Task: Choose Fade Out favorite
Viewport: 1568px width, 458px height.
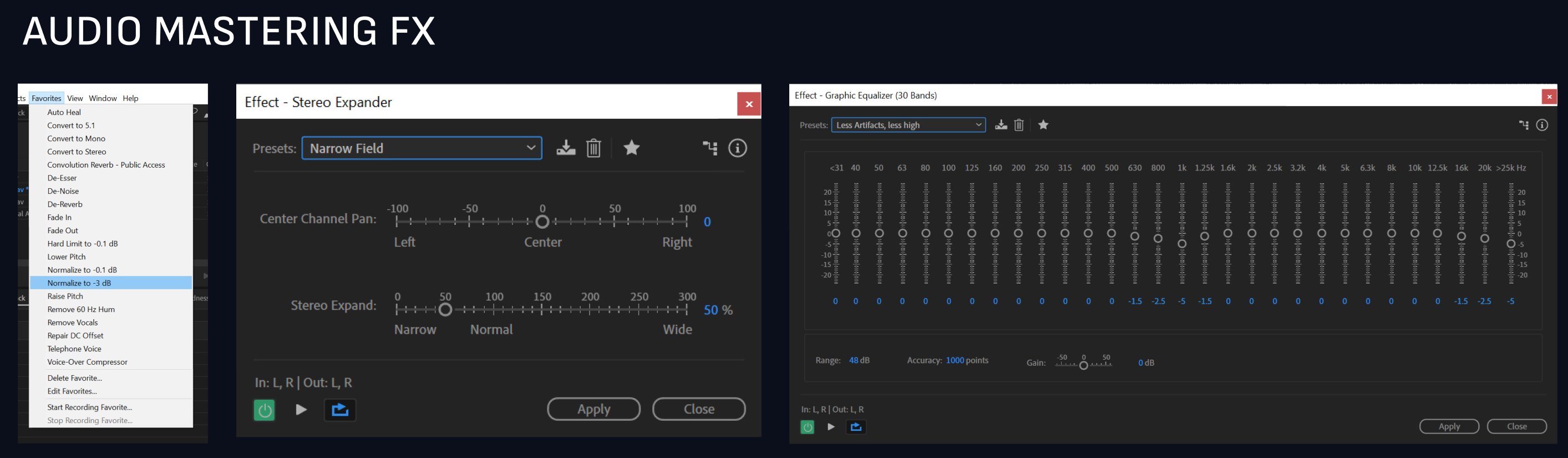Action: 111,230
